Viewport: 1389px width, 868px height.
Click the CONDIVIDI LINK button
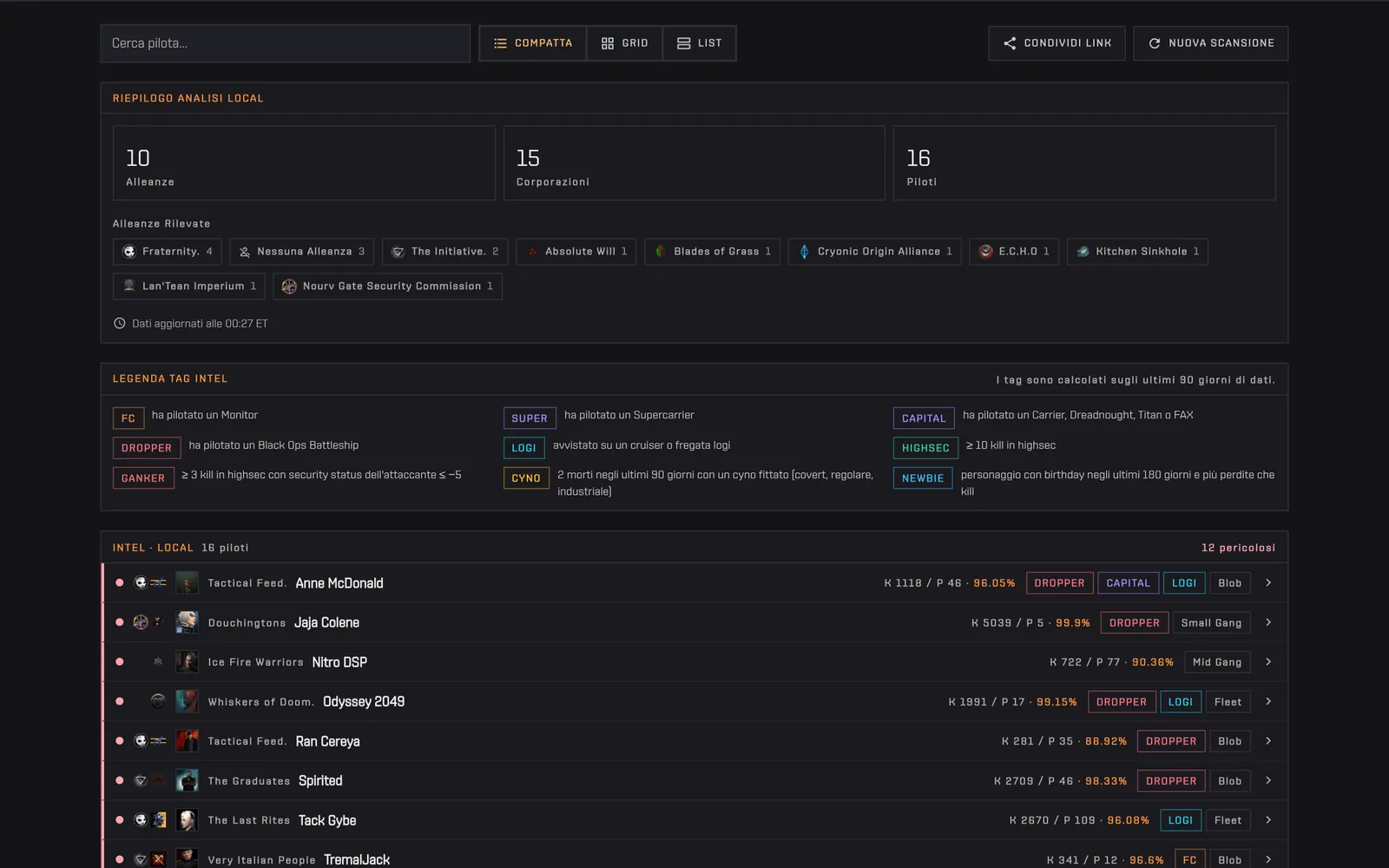[1057, 43]
